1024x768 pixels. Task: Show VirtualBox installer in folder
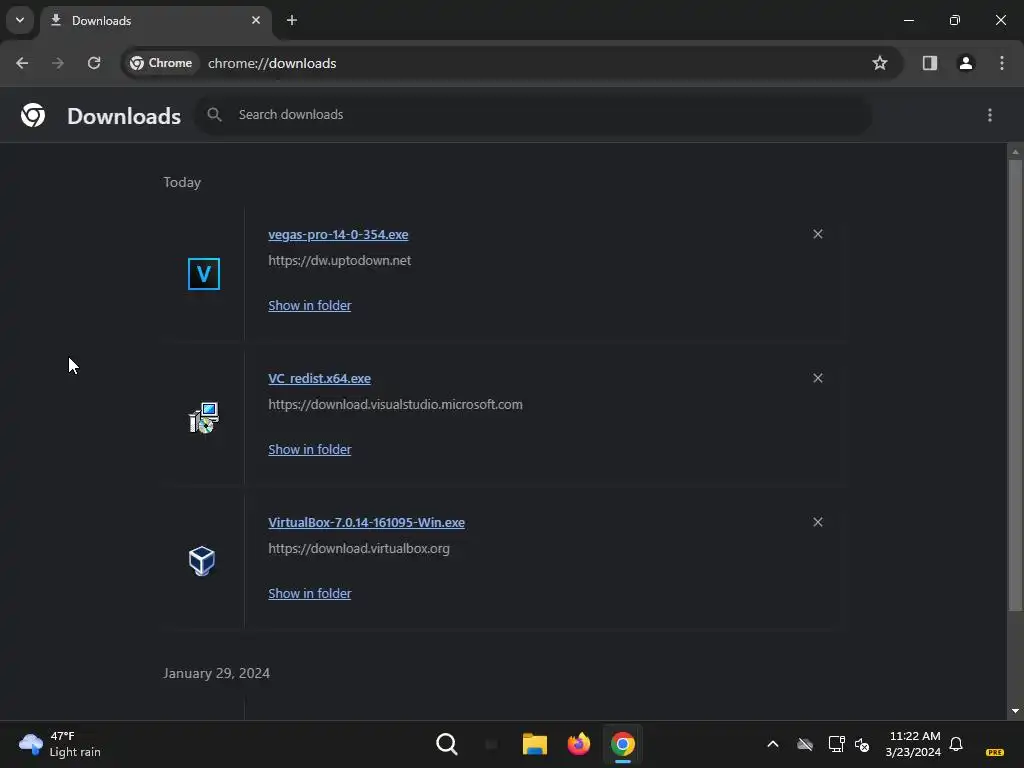click(310, 594)
